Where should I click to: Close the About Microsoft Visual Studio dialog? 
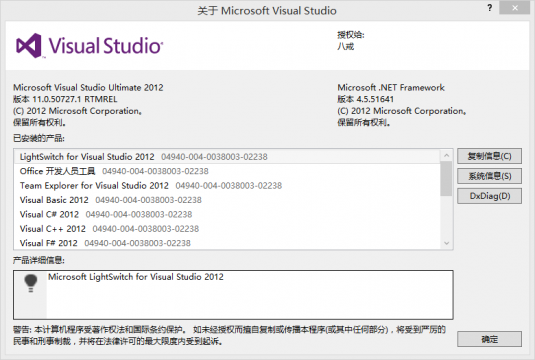click(515, 8)
